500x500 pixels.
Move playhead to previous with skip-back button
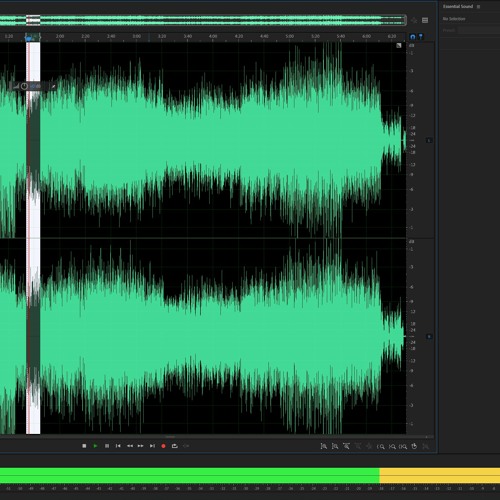(x=118, y=446)
